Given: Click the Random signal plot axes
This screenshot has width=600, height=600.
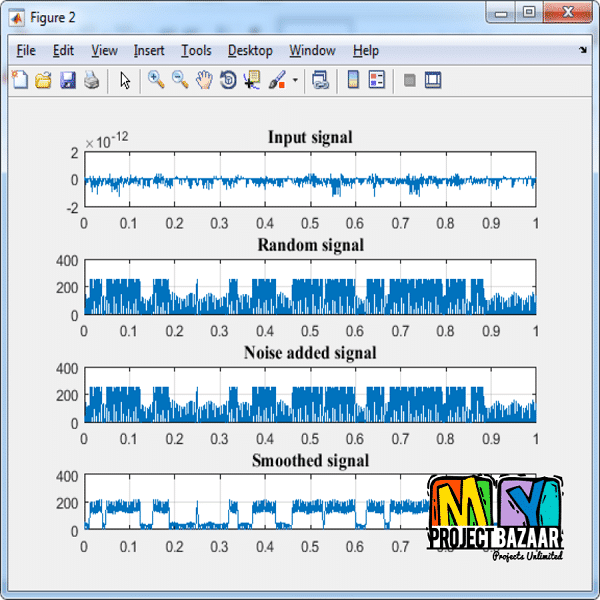Looking at the screenshot, I should coord(310,287).
